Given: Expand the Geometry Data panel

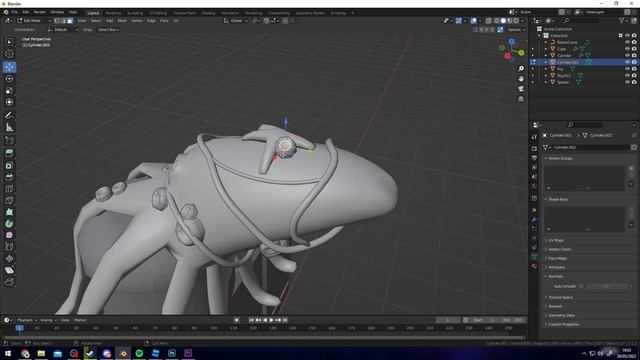Looking at the screenshot, I should (561, 315).
